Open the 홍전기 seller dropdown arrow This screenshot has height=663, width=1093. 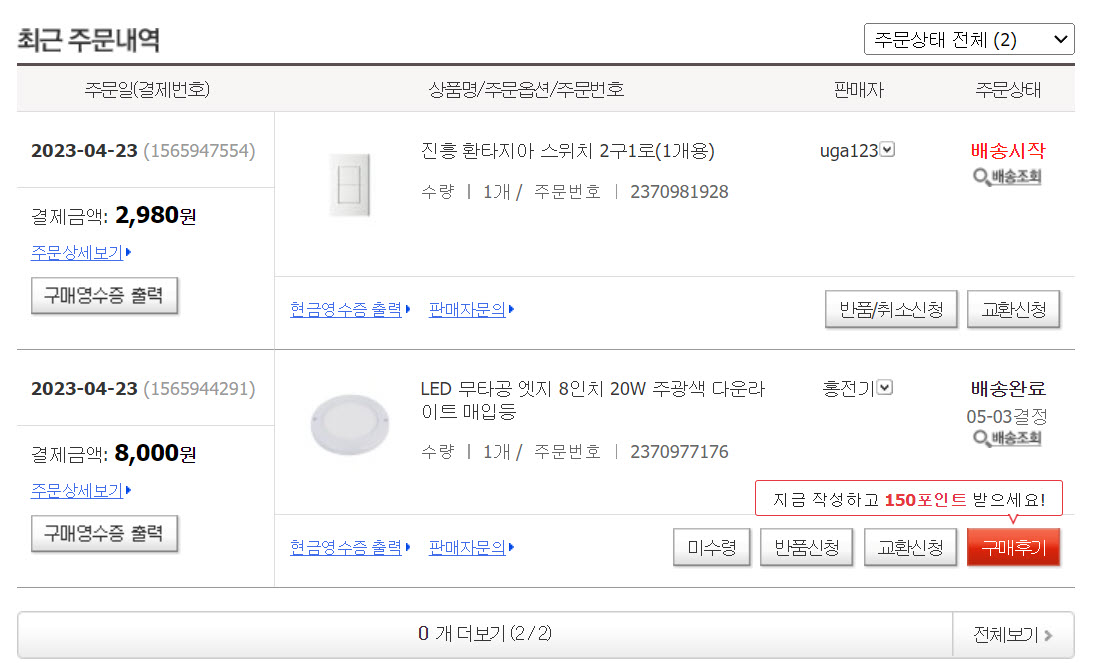tap(885, 388)
